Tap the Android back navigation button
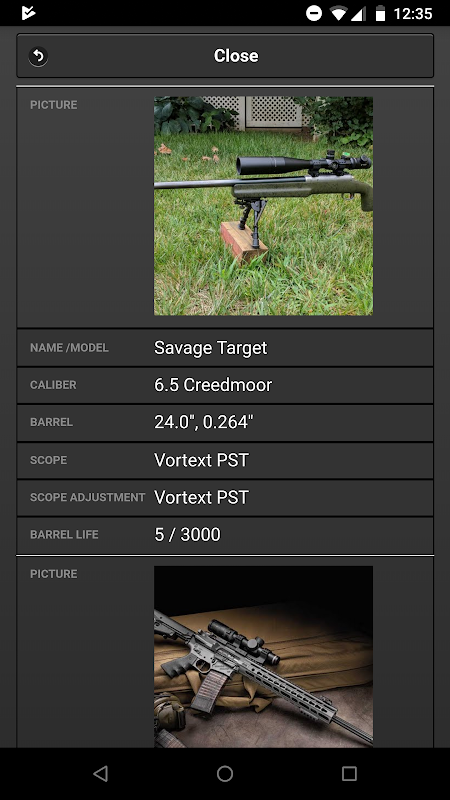450x800 pixels. click(x=101, y=774)
